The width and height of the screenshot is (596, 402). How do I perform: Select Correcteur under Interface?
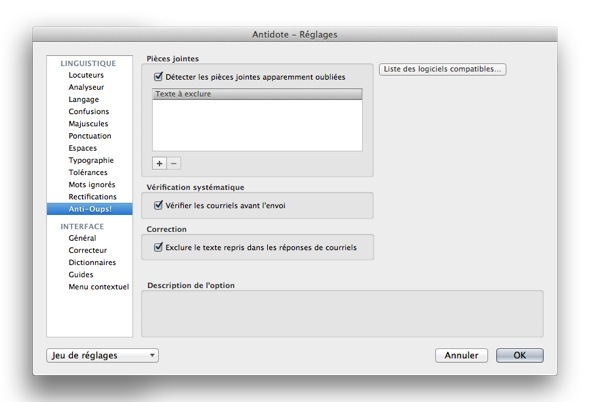coord(87,250)
